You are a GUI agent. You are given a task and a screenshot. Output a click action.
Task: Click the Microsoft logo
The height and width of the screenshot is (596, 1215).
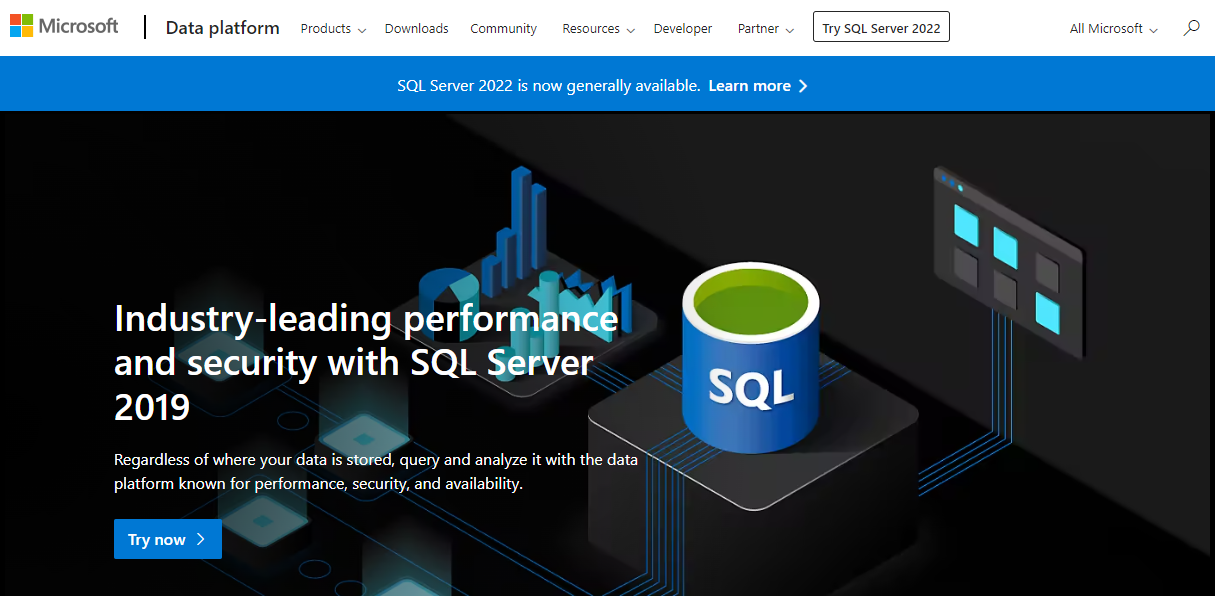(x=64, y=27)
